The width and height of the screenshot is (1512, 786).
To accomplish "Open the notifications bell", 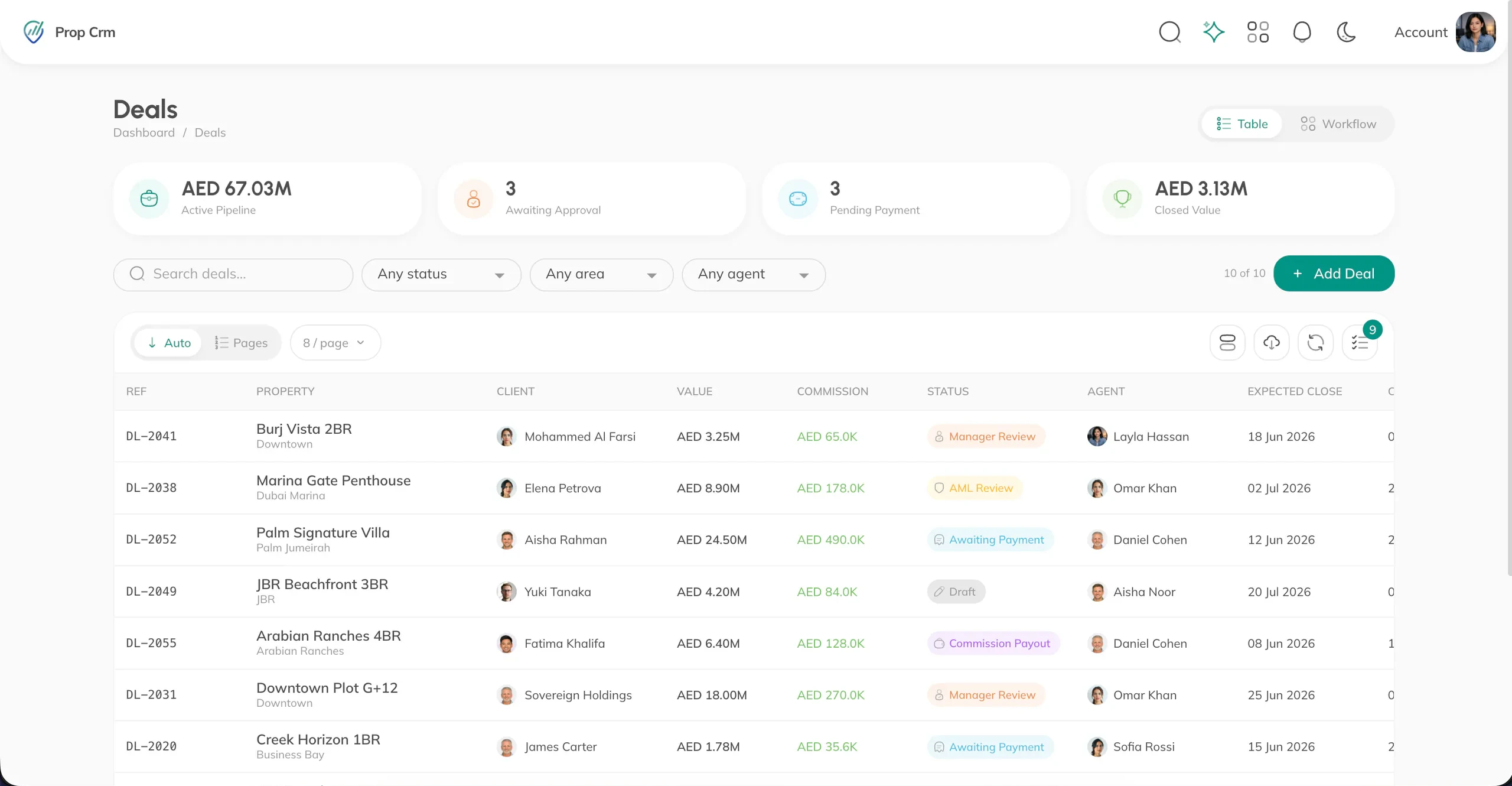I will tap(1302, 32).
